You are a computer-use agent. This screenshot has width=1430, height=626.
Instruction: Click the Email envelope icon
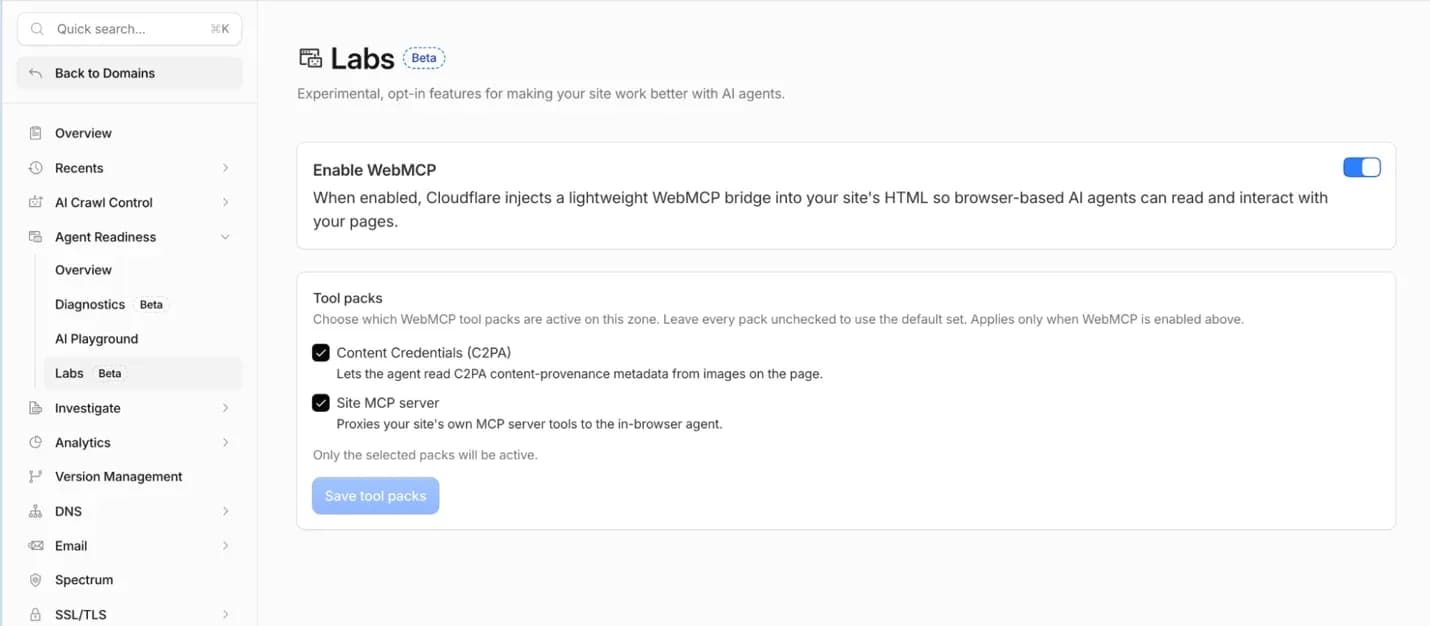pos(36,546)
